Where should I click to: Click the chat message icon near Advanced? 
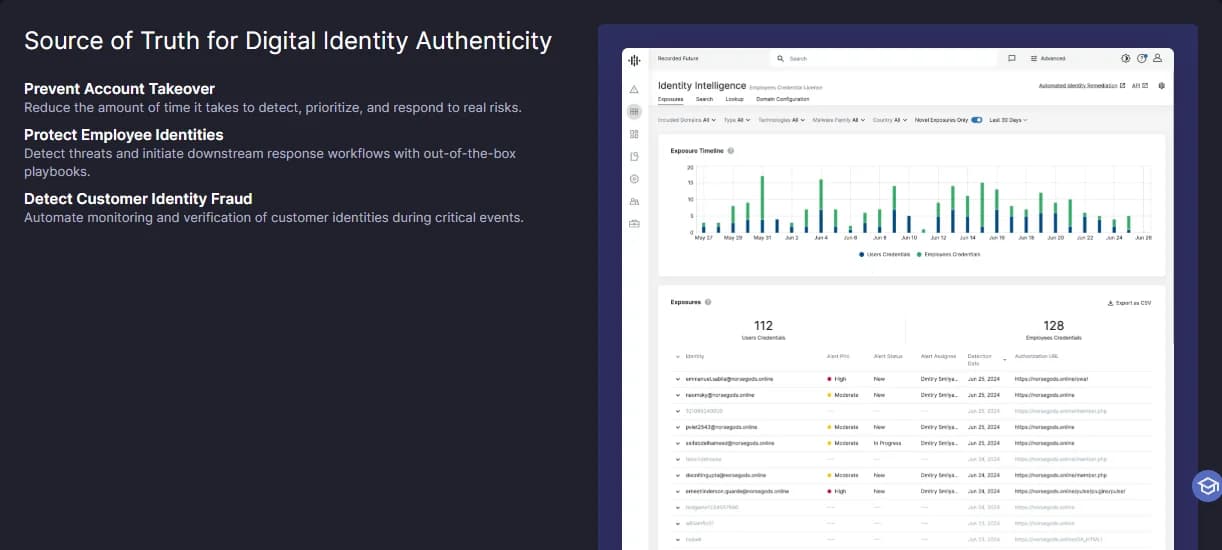pyautogui.click(x=1012, y=58)
